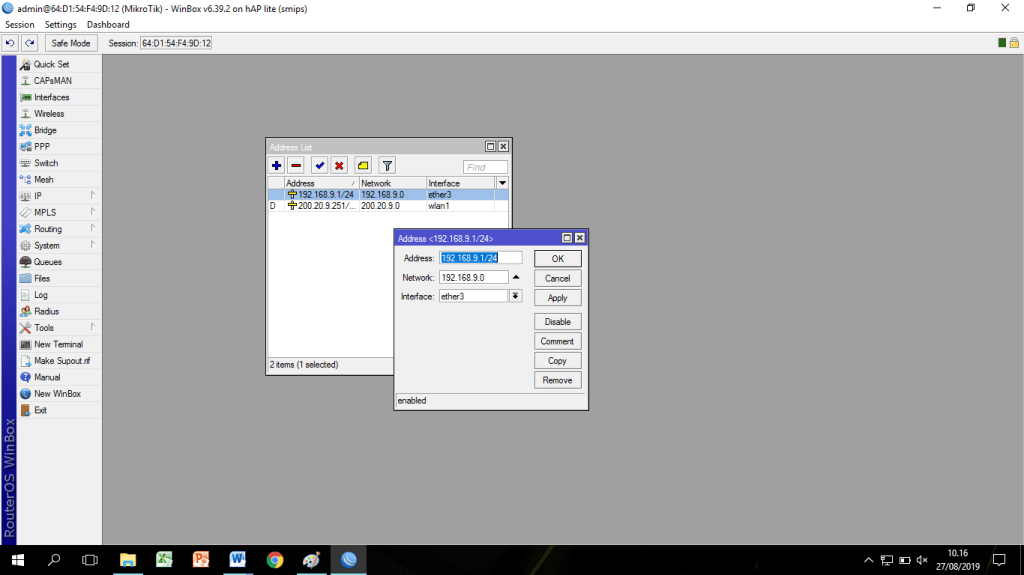Viewport: 1024px width, 575px height.
Task: Click the Disable button in the Address dialog
Action: [557, 322]
